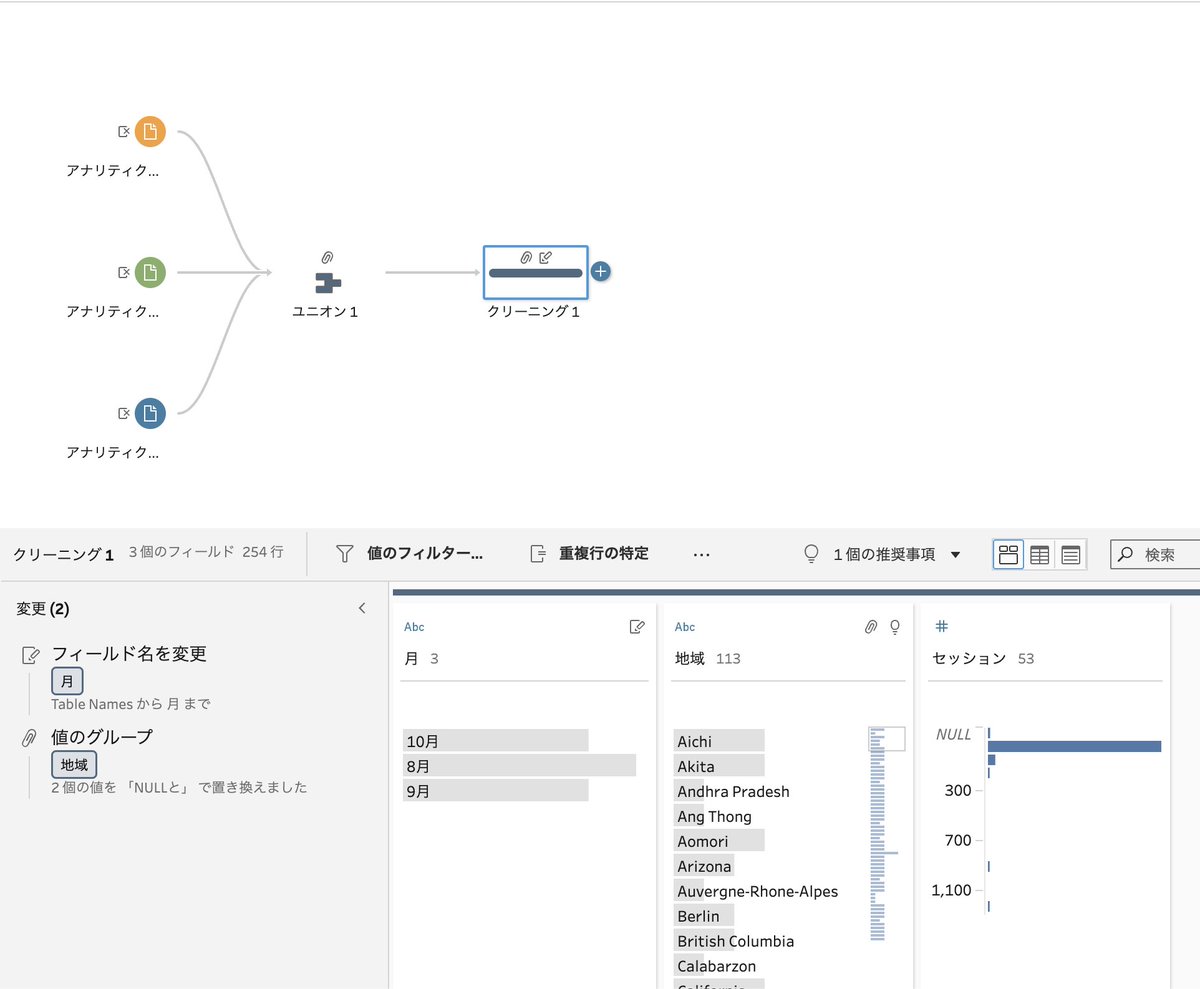
Task: Select the 8月 value
Action: (519, 766)
